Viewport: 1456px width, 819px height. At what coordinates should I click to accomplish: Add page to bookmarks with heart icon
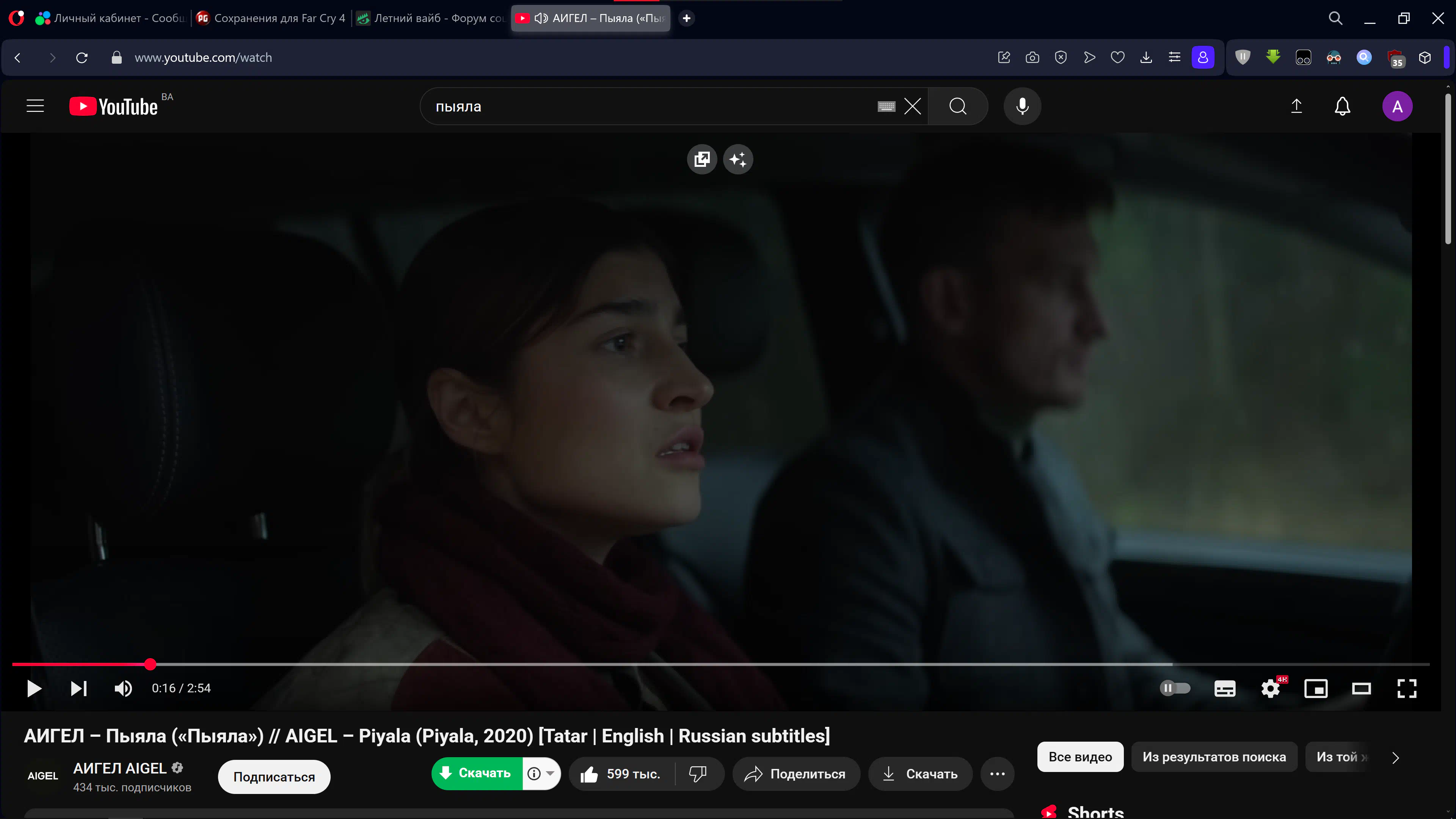(x=1117, y=58)
